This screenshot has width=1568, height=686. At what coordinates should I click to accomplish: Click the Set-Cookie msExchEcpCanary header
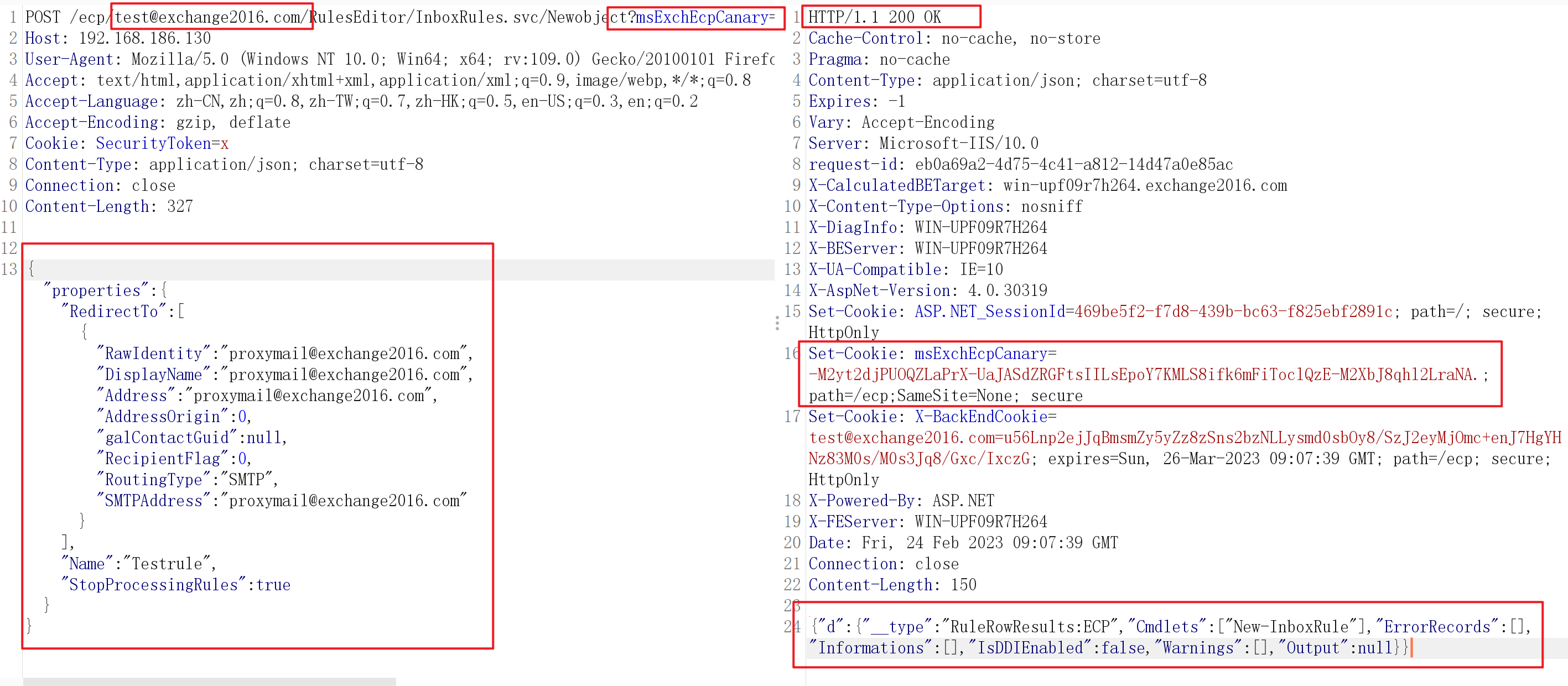(x=931, y=353)
